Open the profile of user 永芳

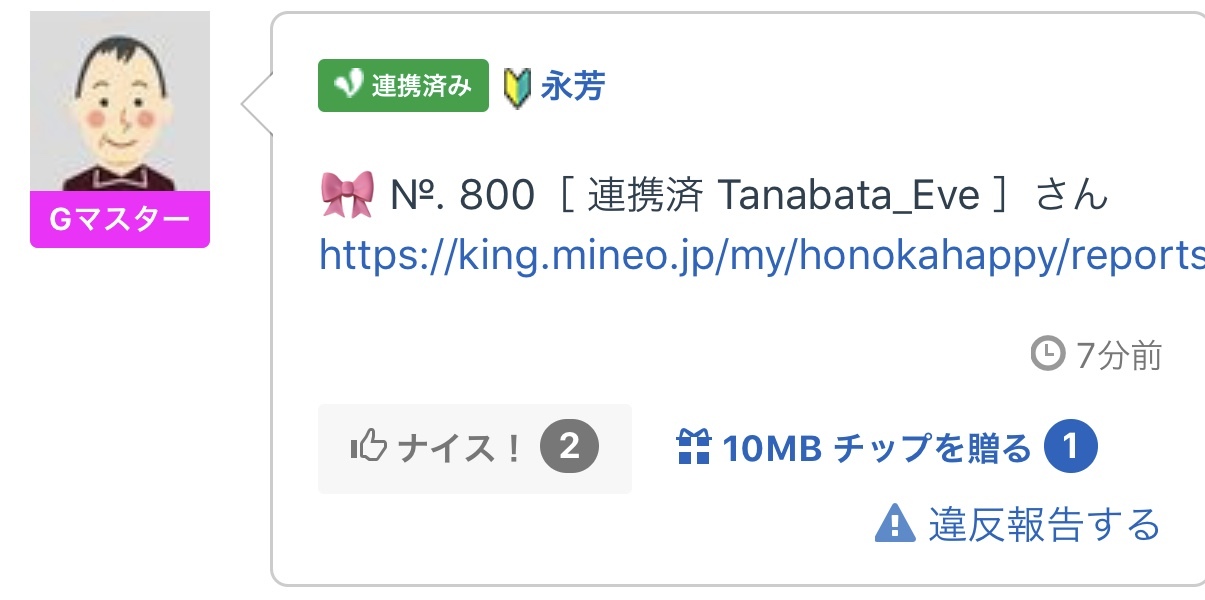click(x=573, y=87)
